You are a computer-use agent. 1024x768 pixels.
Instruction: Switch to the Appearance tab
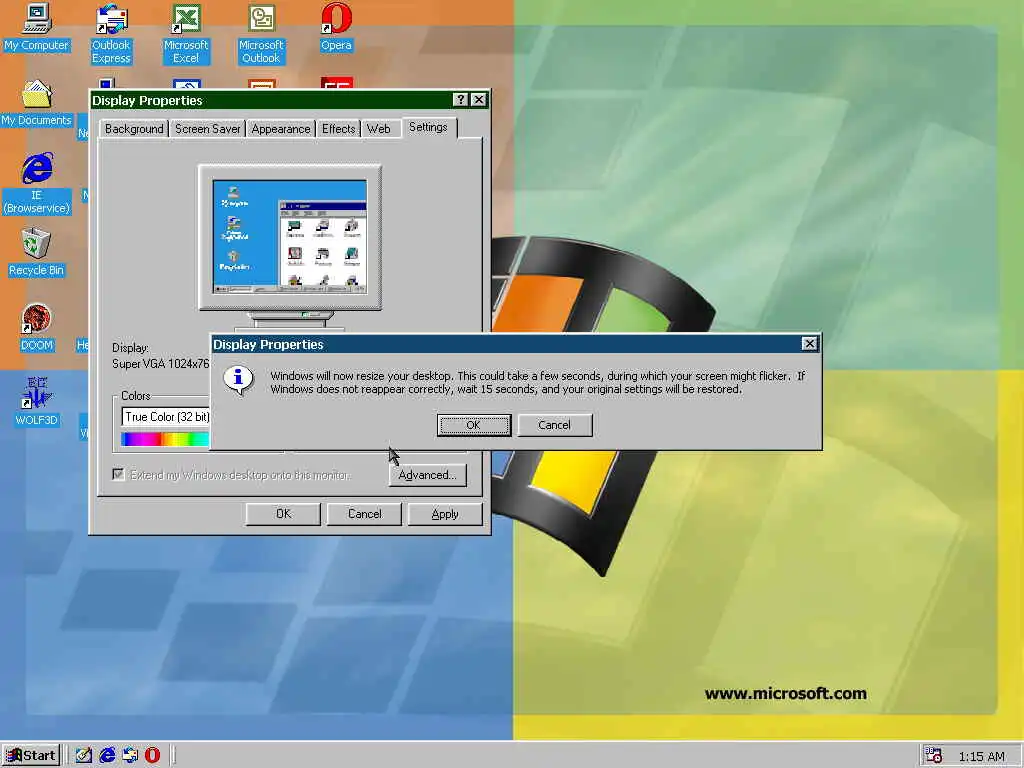[281, 129]
